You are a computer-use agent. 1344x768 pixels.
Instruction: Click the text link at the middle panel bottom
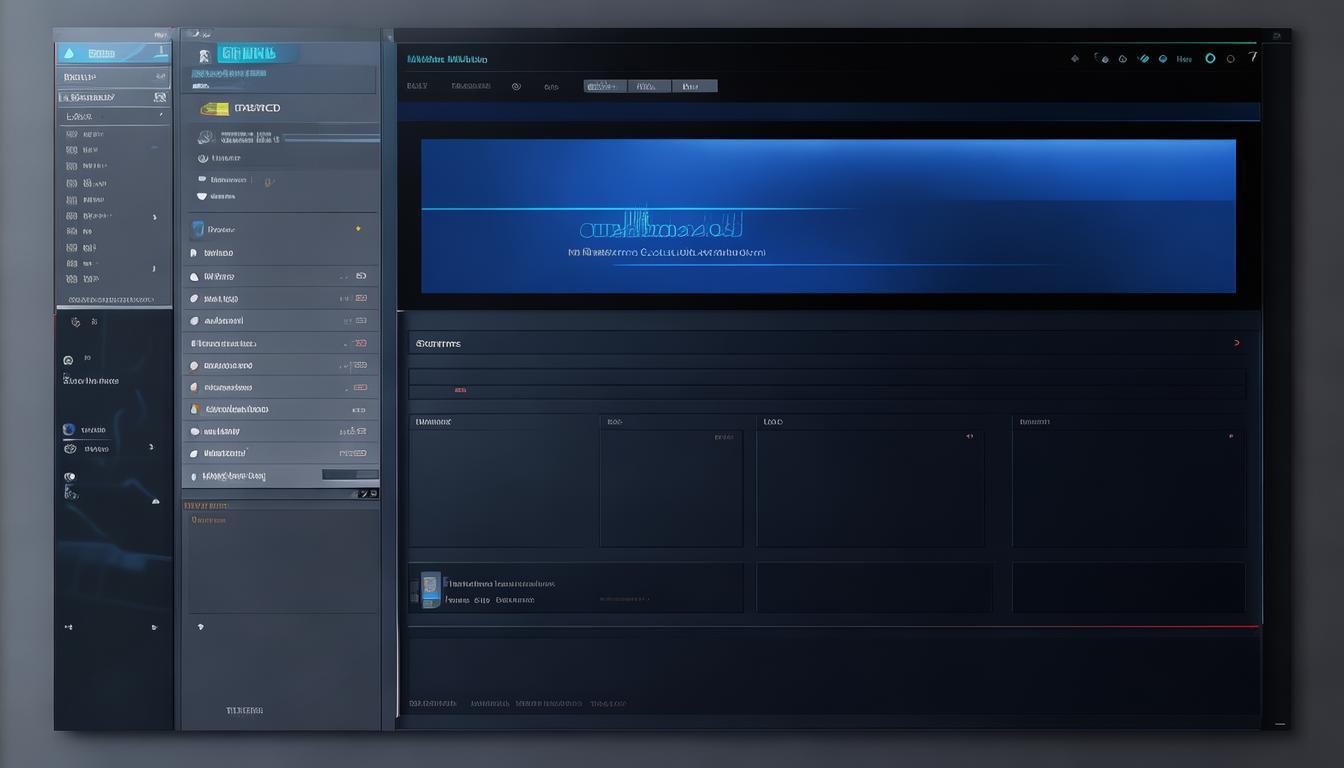[x=244, y=710]
